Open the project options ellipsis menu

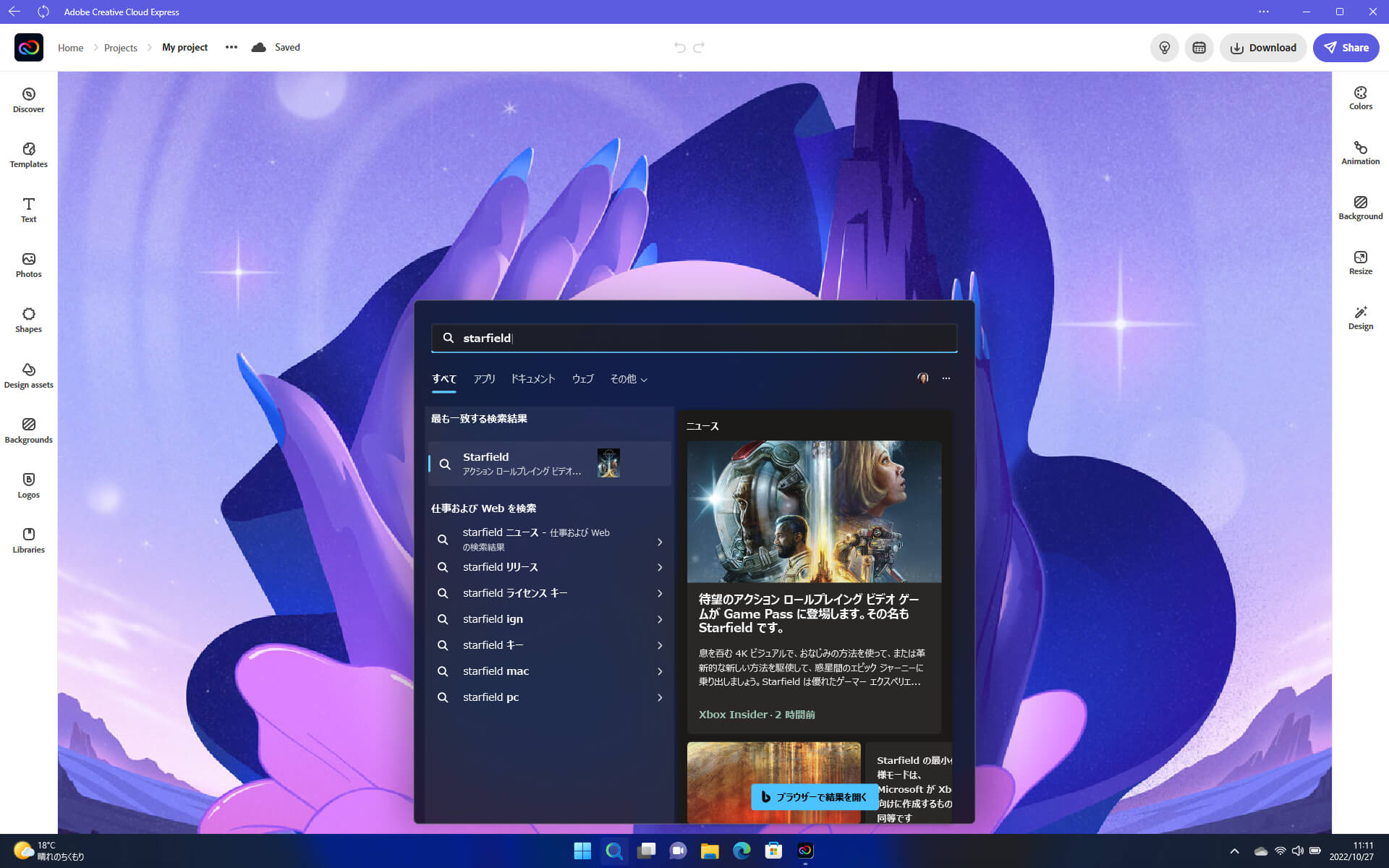pyautogui.click(x=231, y=47)
